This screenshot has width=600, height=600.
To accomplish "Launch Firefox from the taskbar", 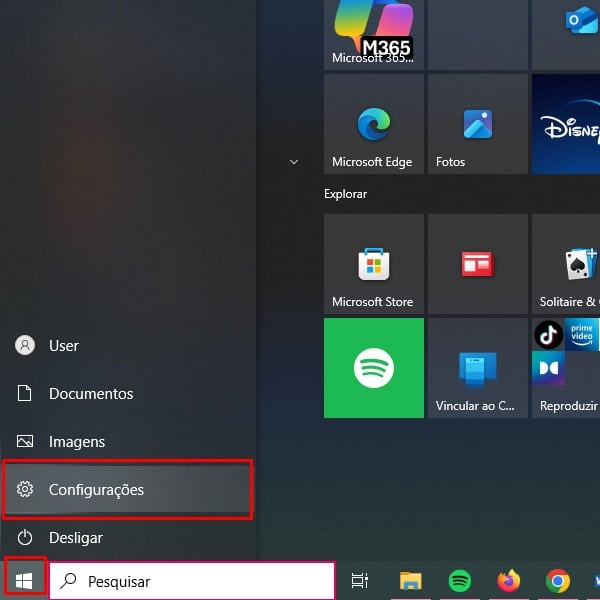I will click(509, 581).
